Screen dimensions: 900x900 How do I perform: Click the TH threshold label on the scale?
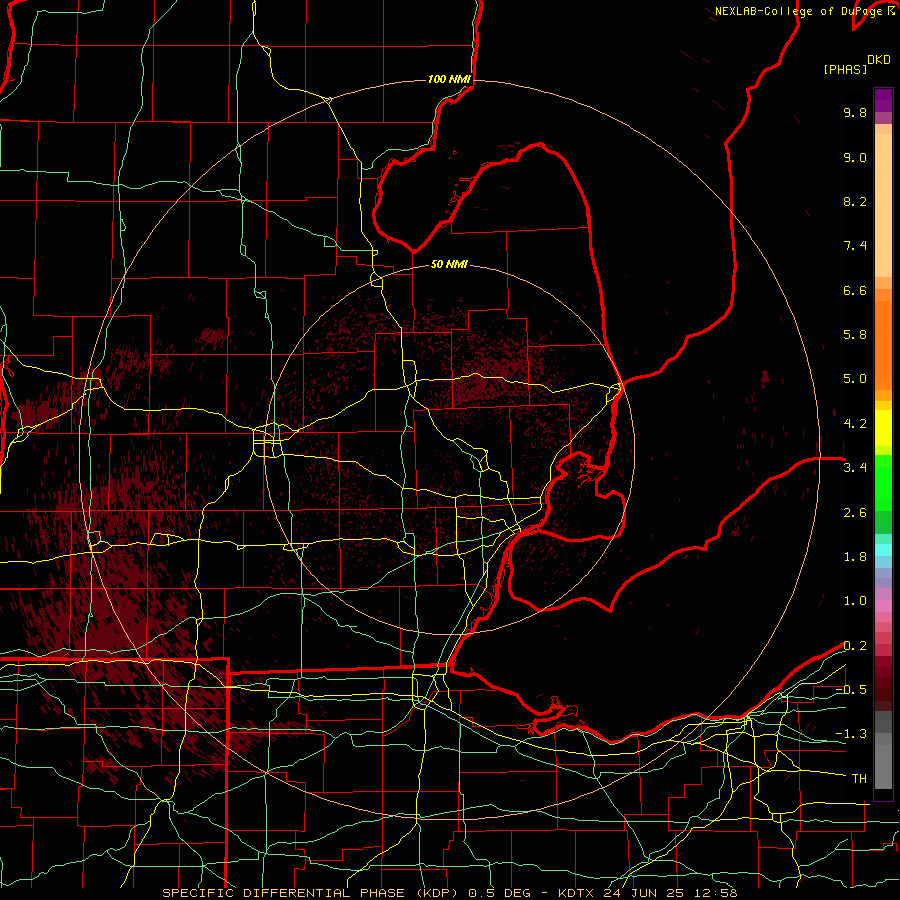click(x=859, y=779)
